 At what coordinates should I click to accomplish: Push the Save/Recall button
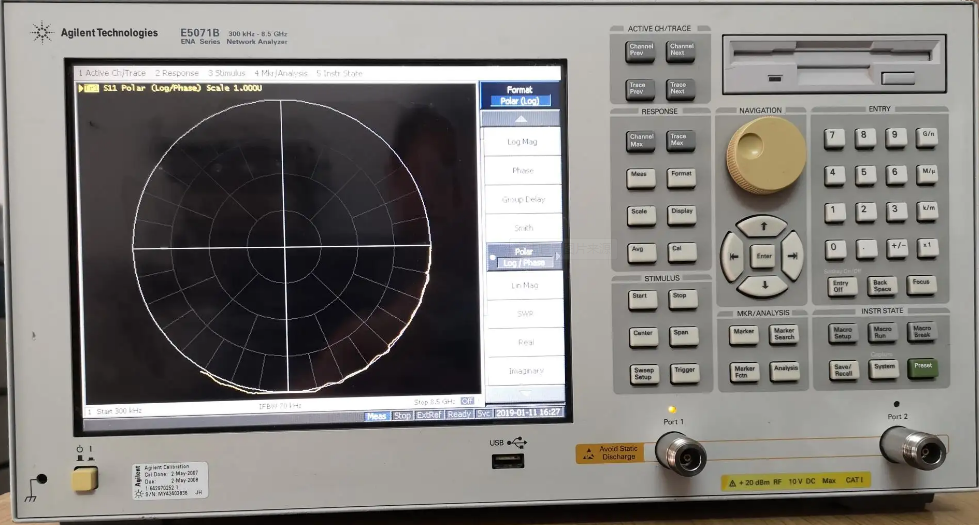[x=844, y=370]
